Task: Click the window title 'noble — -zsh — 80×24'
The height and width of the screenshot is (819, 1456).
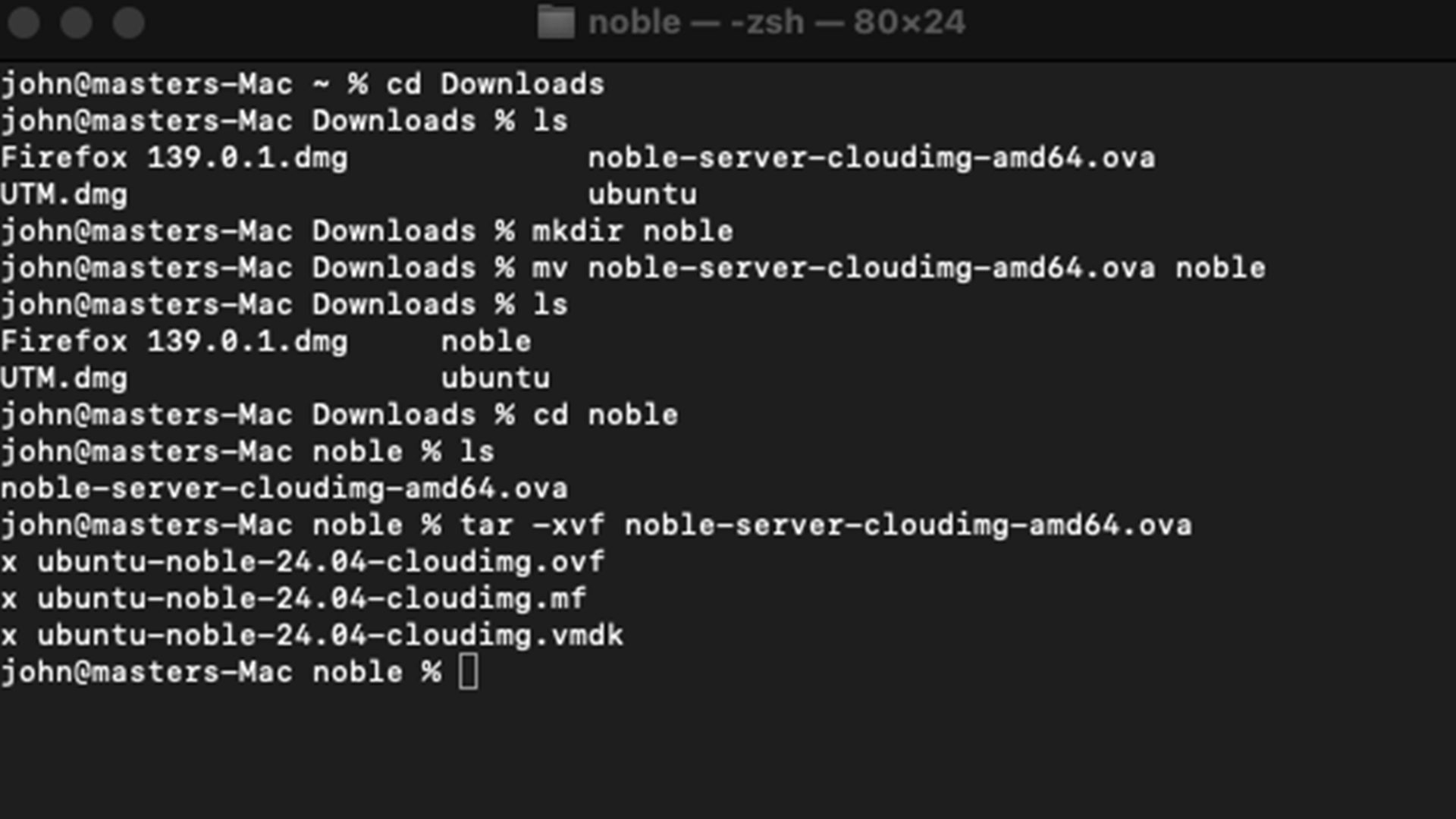Action: (x=777, y=23)
